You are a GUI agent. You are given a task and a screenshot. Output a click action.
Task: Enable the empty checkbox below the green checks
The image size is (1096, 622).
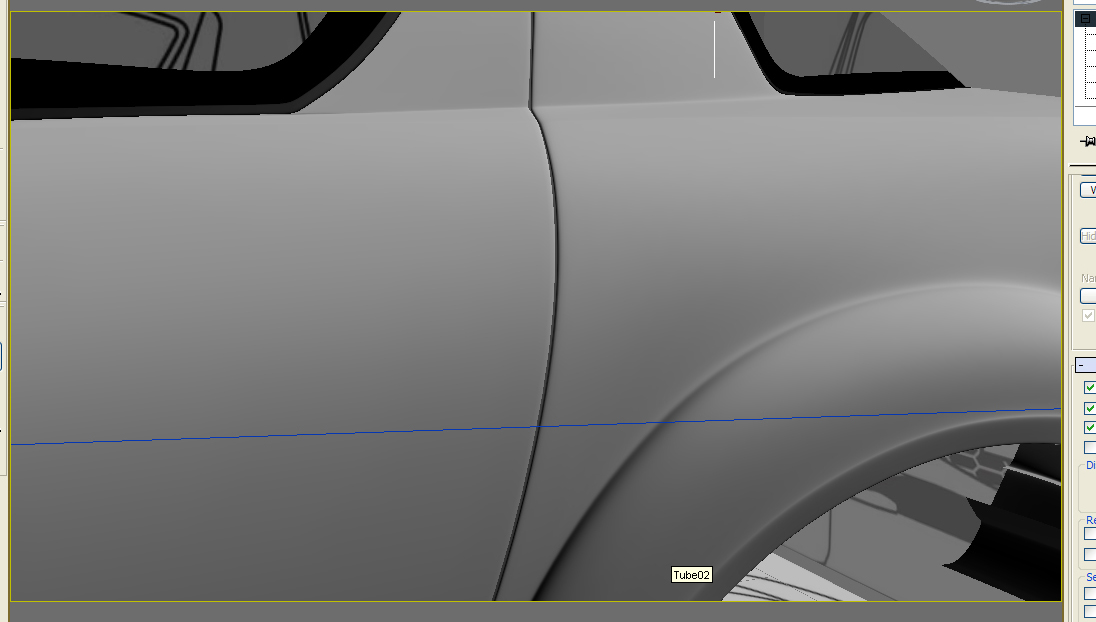tap(1090, 448)
